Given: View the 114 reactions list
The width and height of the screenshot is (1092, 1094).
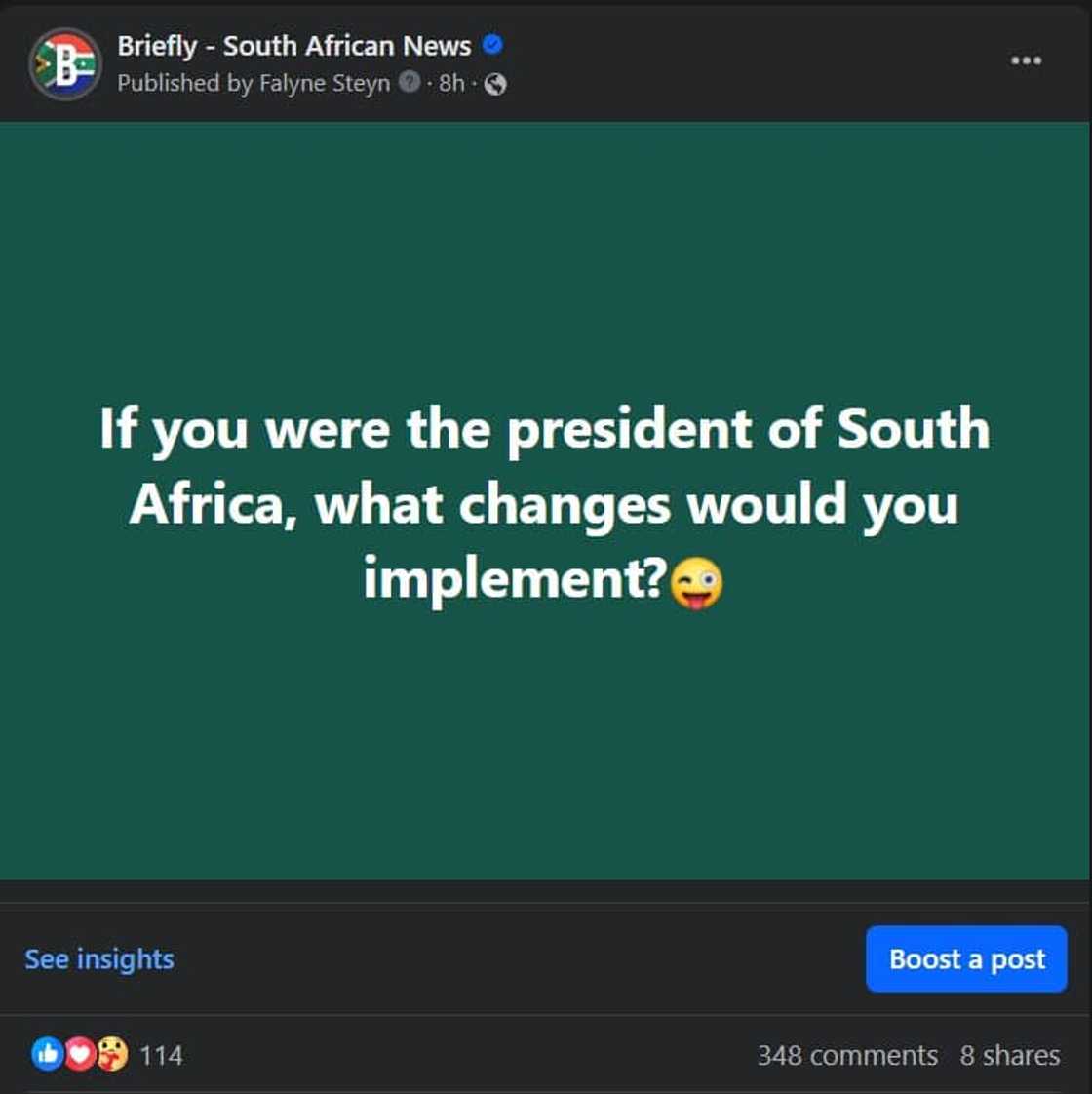Looking at the screenshot, I should [x=161, y=1055].
